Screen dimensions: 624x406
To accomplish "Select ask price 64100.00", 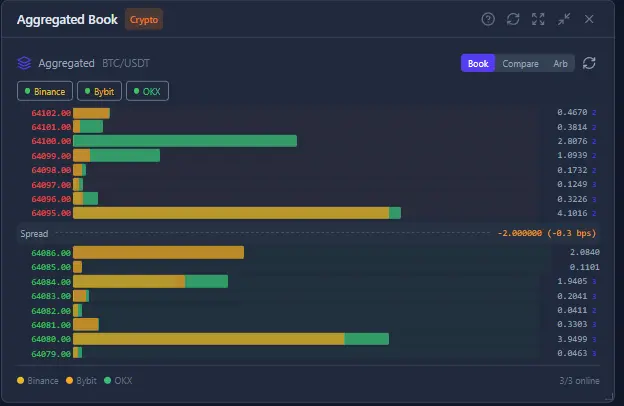I will pyautogui.click(x=51, y=141).
